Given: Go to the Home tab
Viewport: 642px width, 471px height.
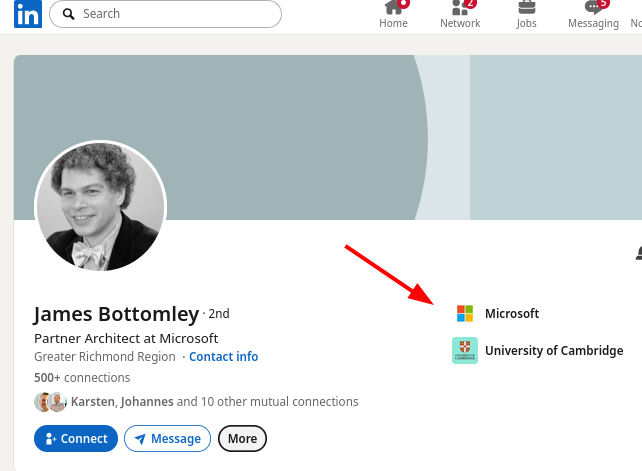Looking at the screenshot, I should pyautogui.click(x=393, y=15).
